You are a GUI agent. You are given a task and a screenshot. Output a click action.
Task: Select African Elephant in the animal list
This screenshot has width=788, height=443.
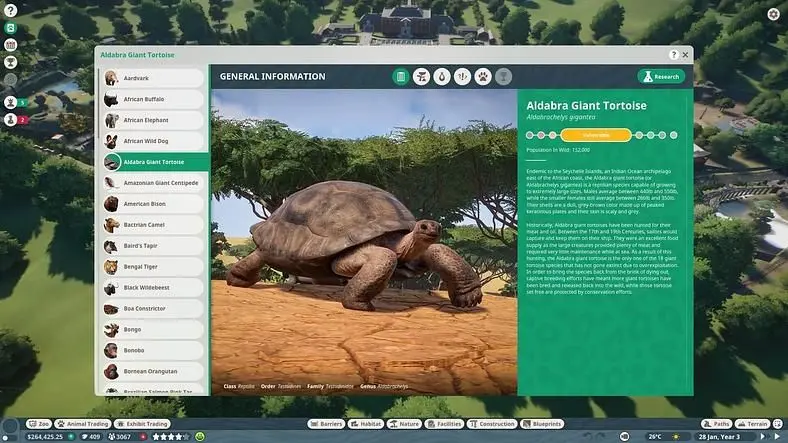(x=154, y=121)
